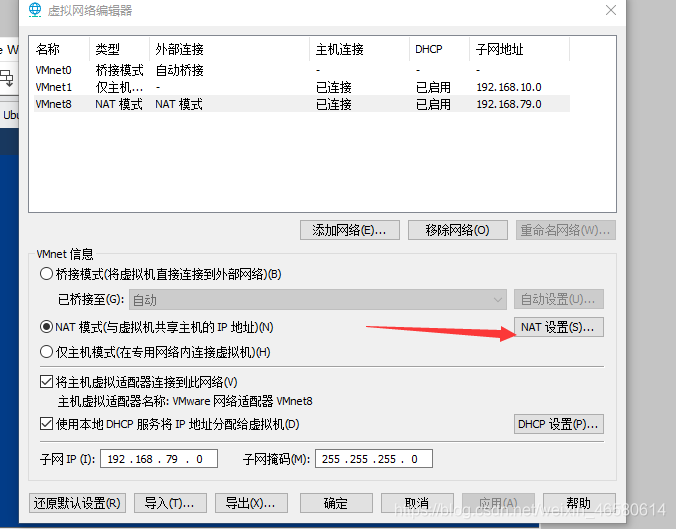The height and width of the screenshot is (529, 676).
Task: Click the DHCP column header
Action: point(439,49)
